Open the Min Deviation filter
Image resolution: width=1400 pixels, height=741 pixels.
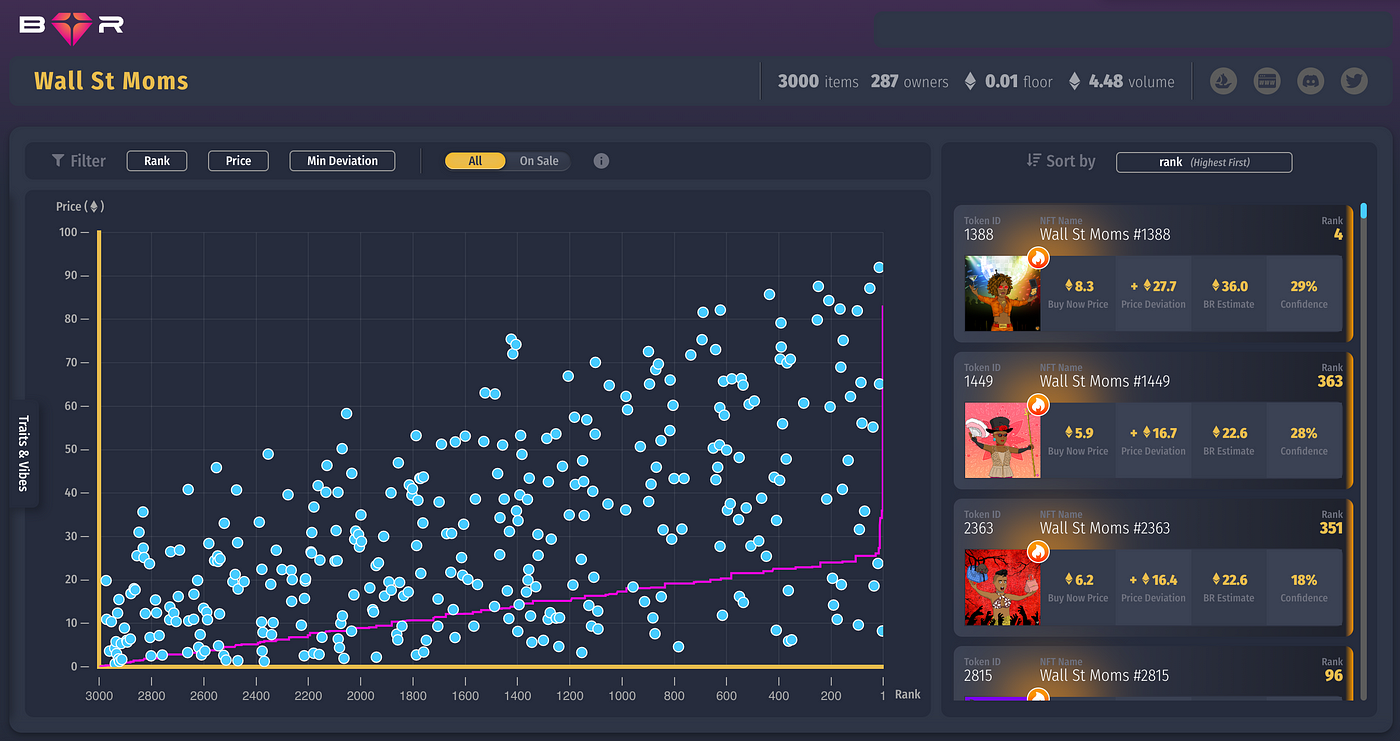(x=342, y=161)
